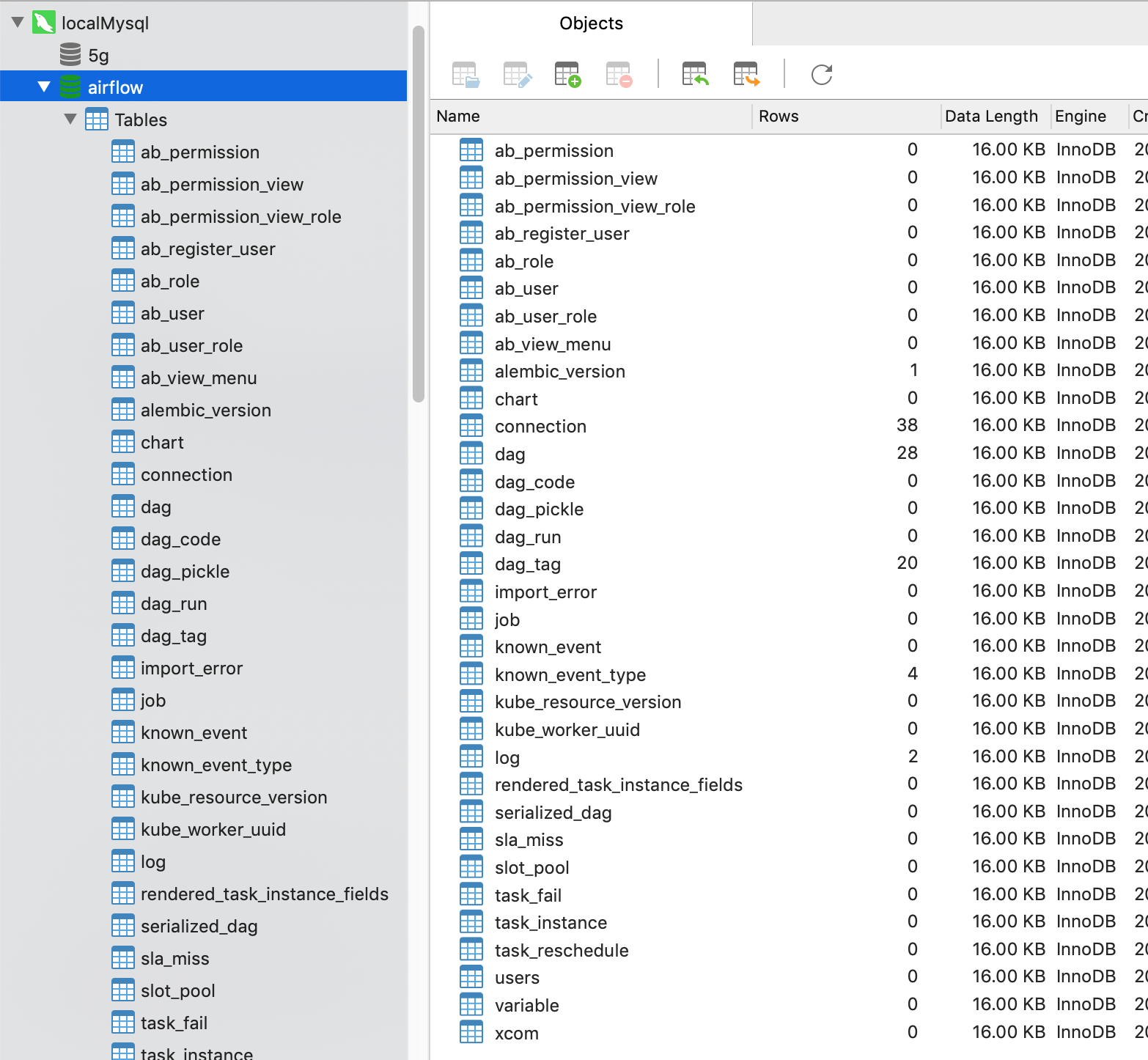
Task: Click the airflow database icon in sidebar
Action: click(x=70, y=87)
